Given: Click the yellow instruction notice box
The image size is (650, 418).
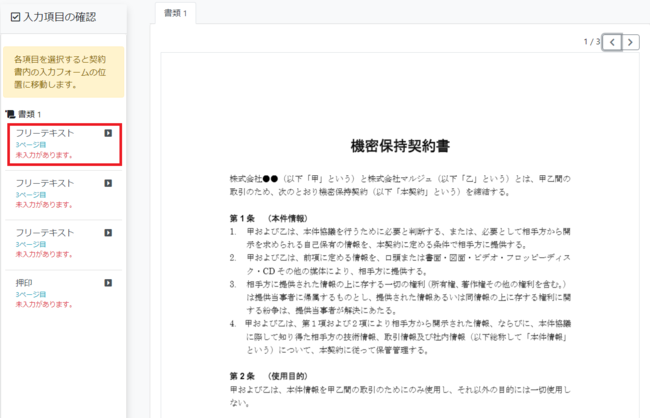Looking at the screenshot, I should pyautogui.click(x=64, y=71).
